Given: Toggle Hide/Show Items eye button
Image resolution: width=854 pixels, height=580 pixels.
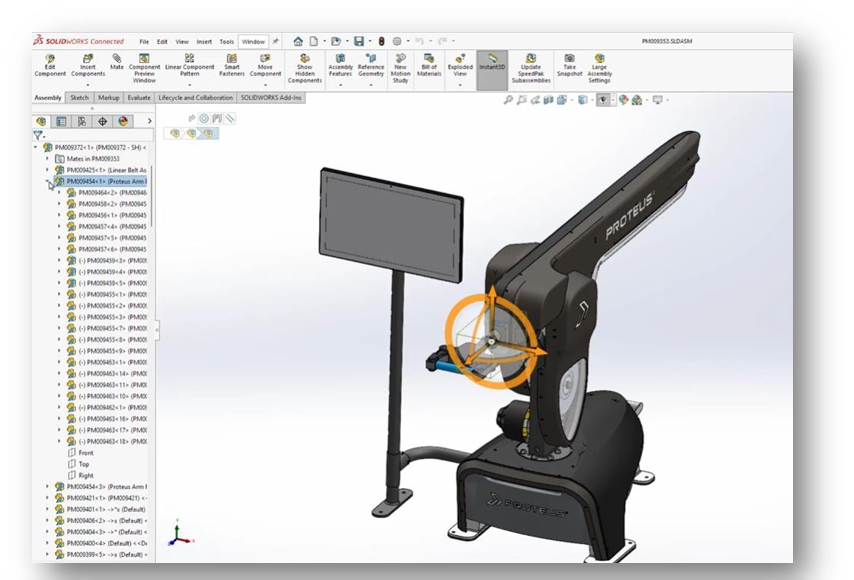Looking at the screenshot, I should 602,100.
